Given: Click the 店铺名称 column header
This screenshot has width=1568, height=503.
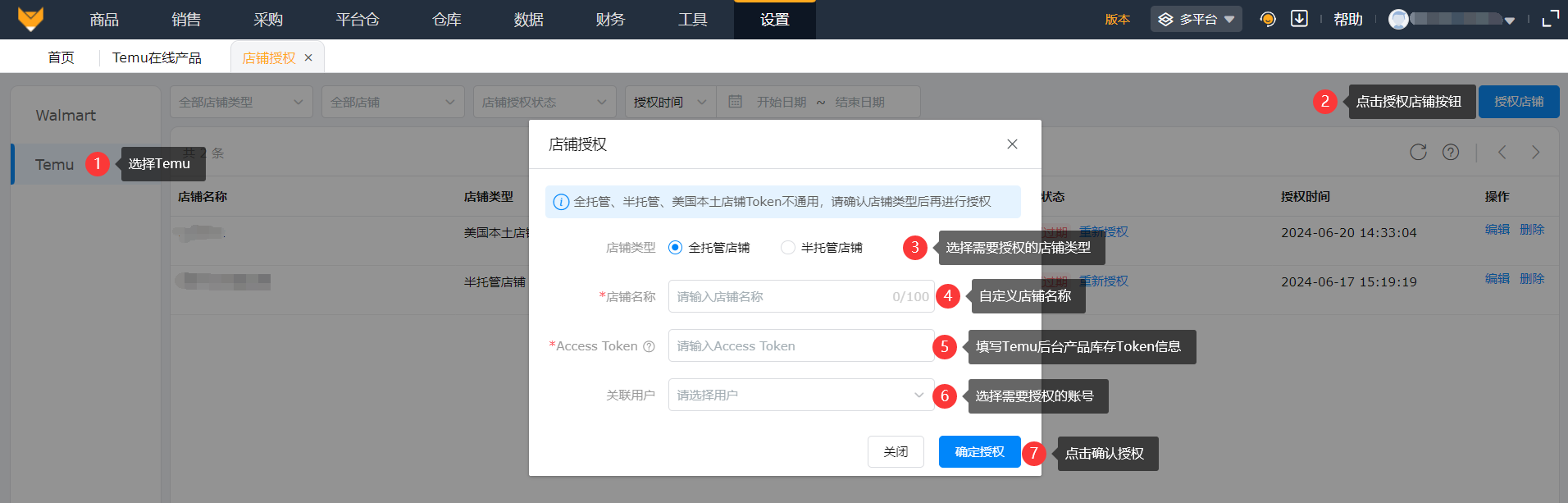Looking at the screenshot, I should coord(203,197).
